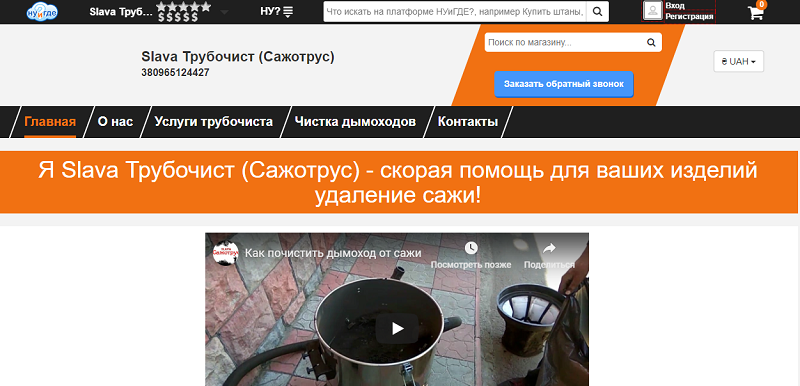The height and width of the screenshot is (386, 800).
Task: Open the shopping cart icon
Action: click(x=755, y=13)
